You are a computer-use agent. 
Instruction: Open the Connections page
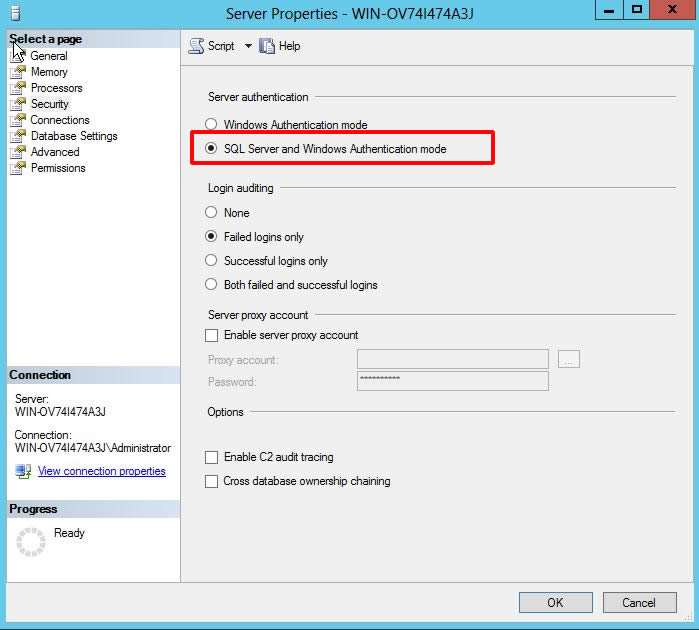pos(60,120)
